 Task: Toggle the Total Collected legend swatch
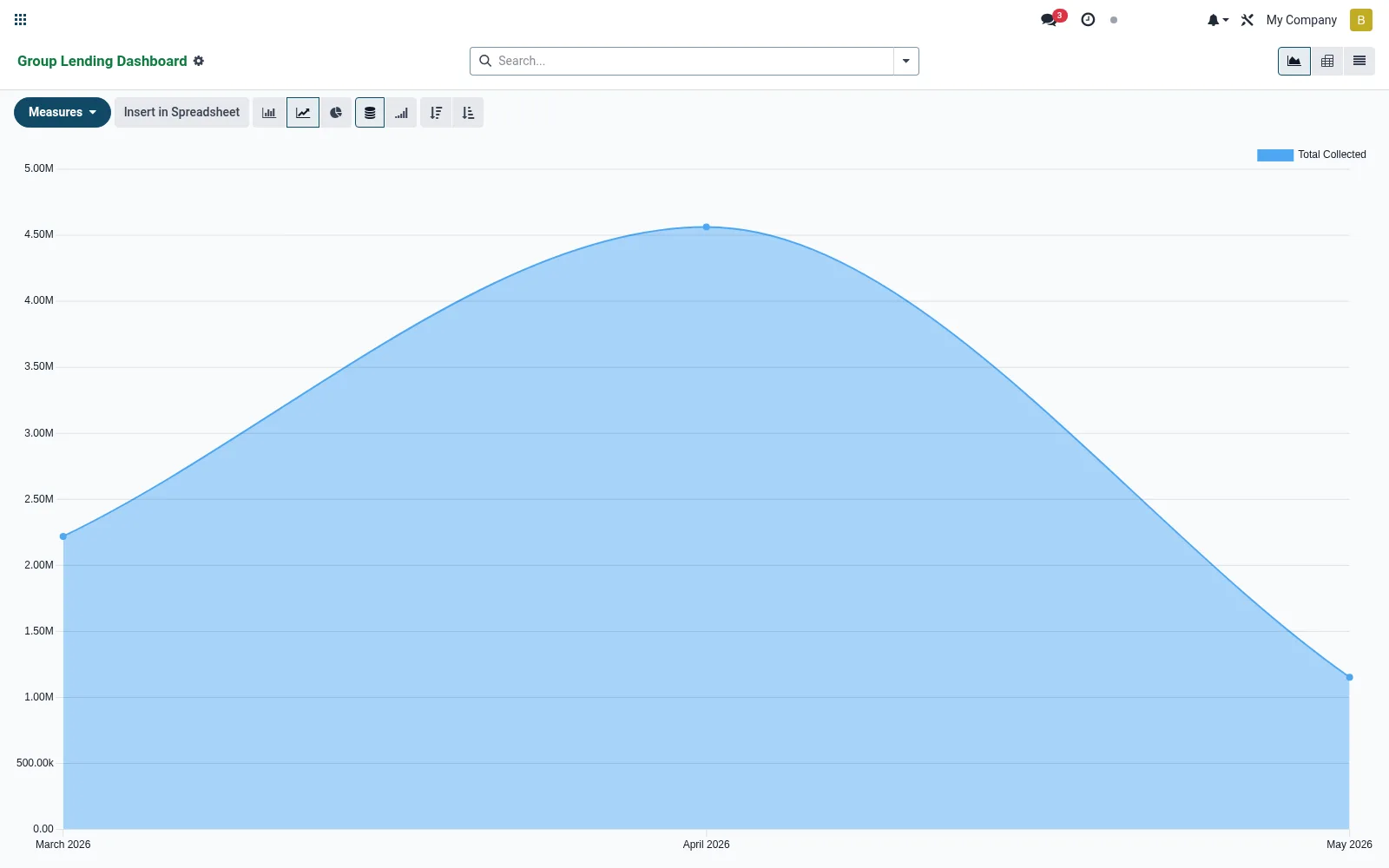point(1275,155)
